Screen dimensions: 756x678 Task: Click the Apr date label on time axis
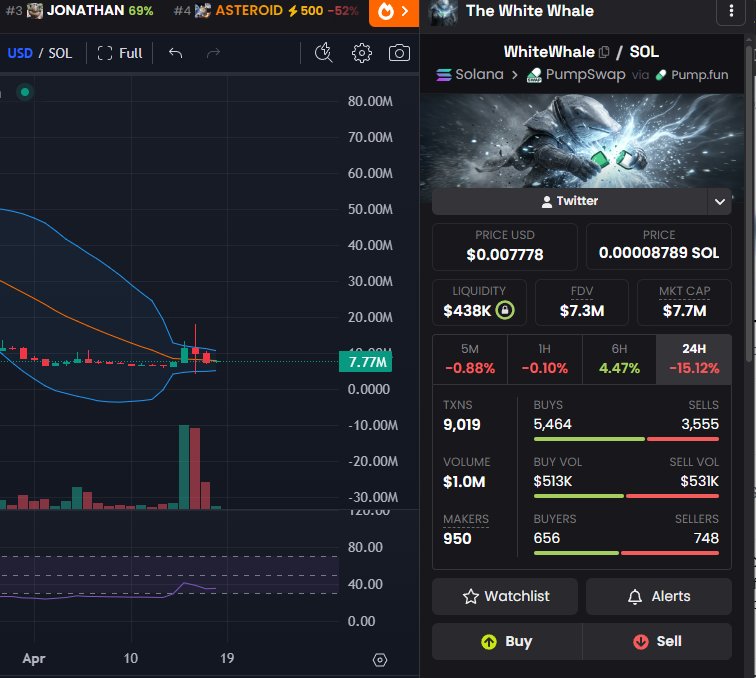pos(34,659)
